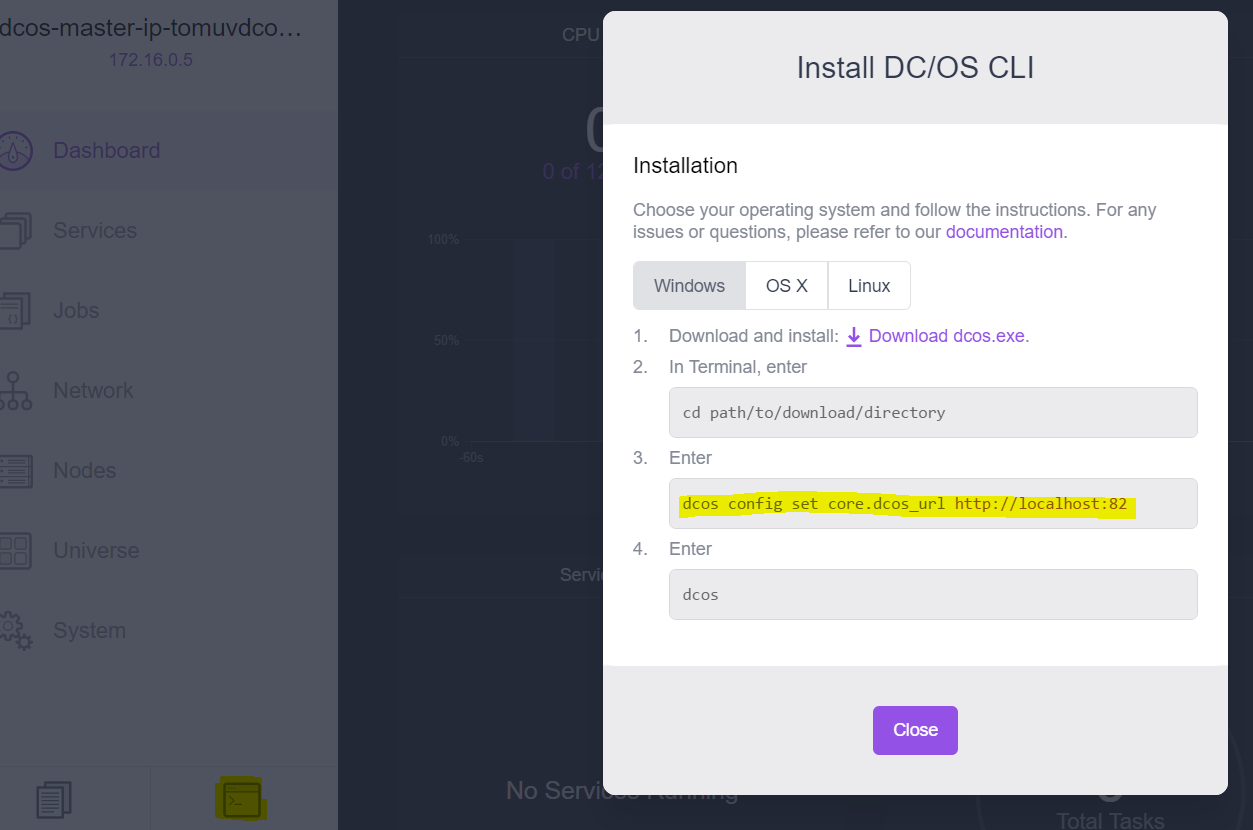
Task: Click the Jobs sidebar icon
Action: click(13, 311)
